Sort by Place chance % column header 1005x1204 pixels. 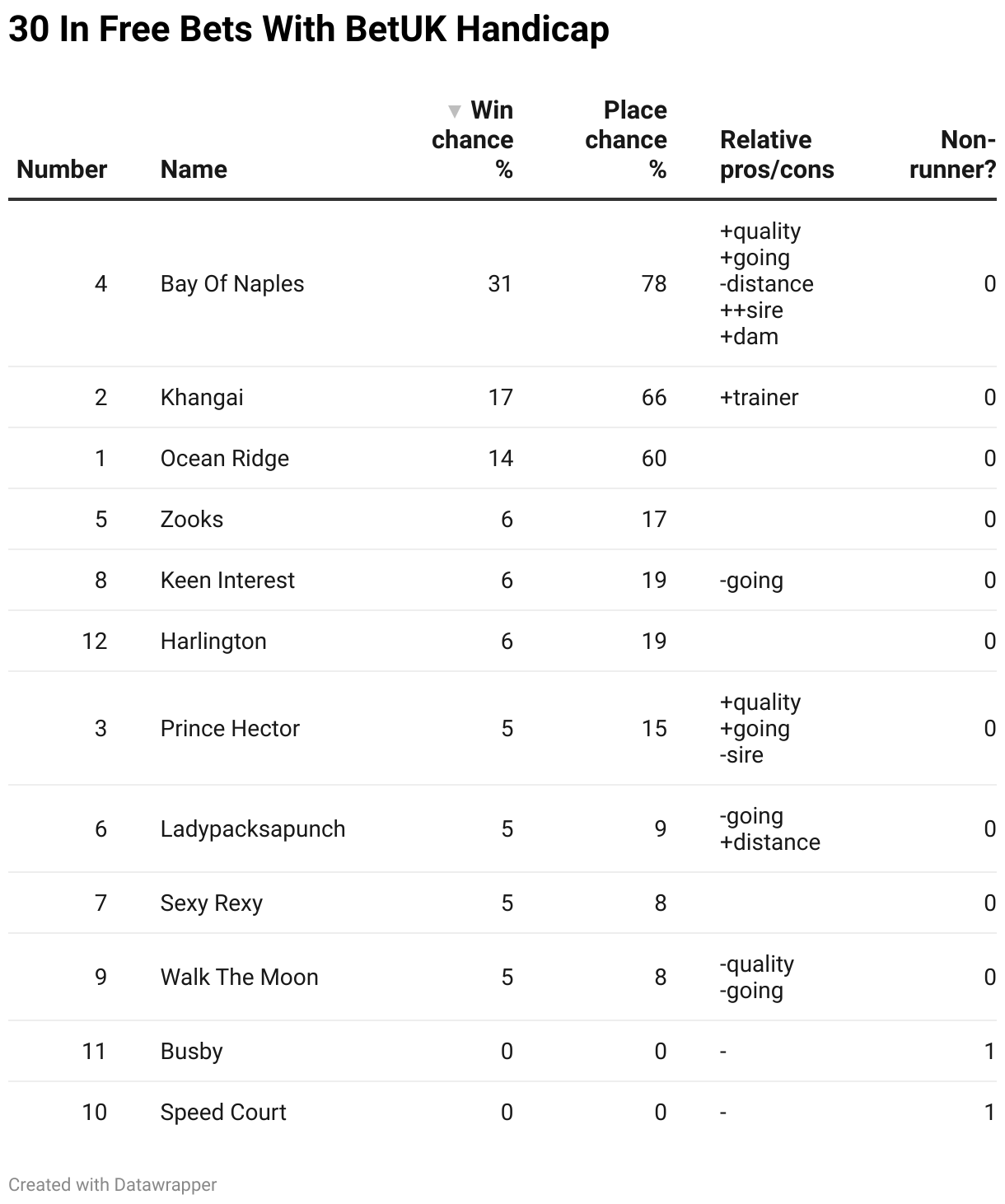click(x=626, y=140)
